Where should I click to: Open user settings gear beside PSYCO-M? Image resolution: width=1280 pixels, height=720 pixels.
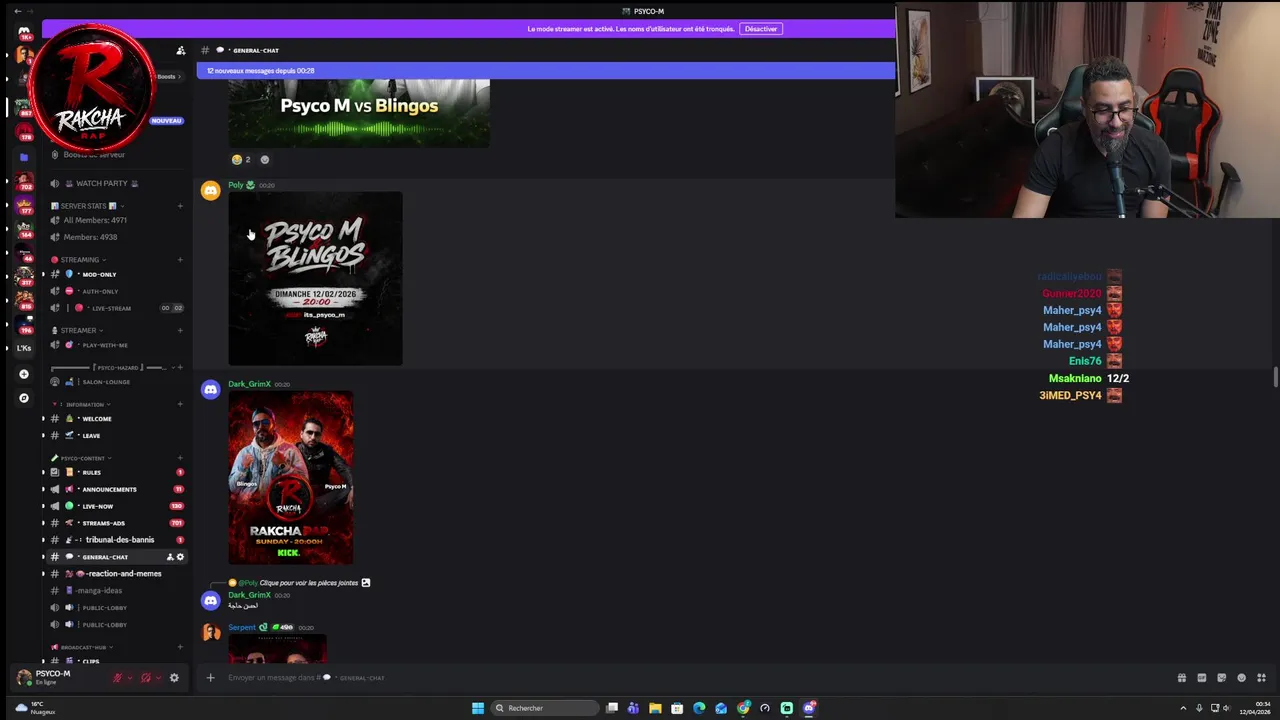(x=174, y=678)
